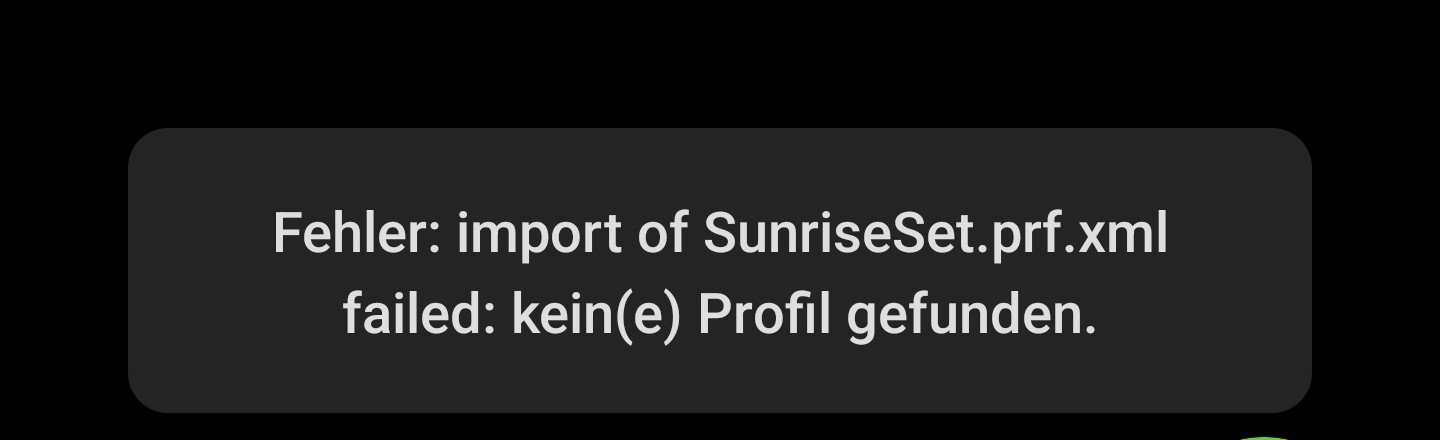Viewport: 1440px width, 440px height.
Task: Dismiss the error toast message
Action: (x=720, y=270)
